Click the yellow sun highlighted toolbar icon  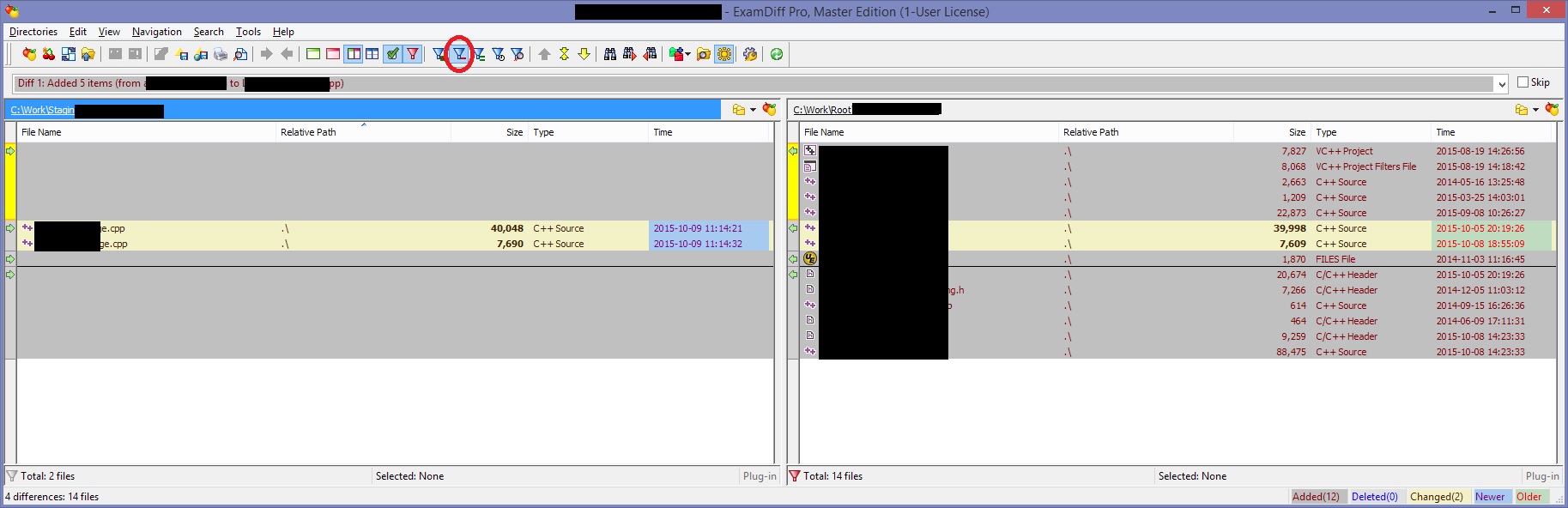click(x=724, y=54)
